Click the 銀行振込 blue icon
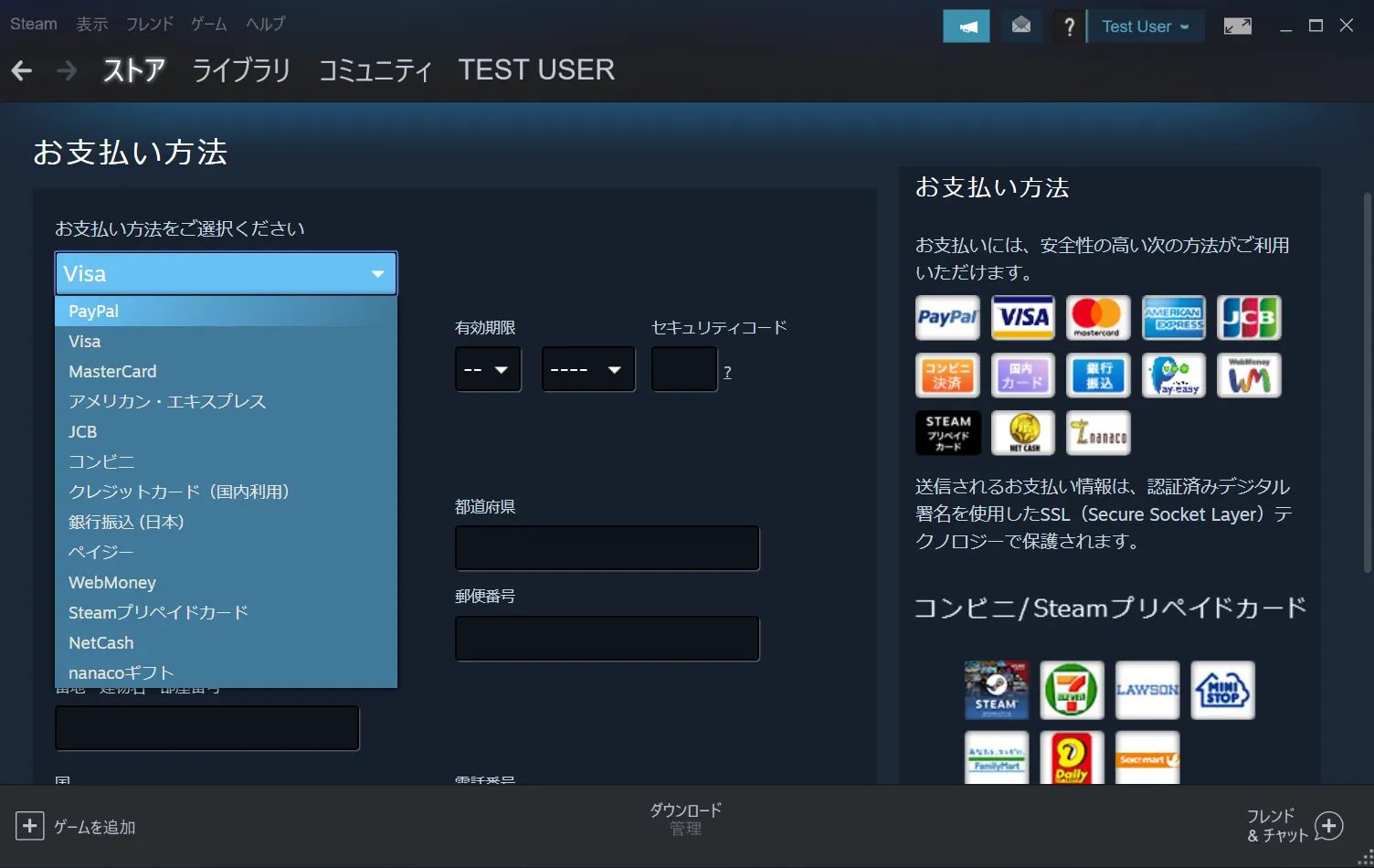The height and width of the screenshot is (868, 1374). click(1098, 376)
